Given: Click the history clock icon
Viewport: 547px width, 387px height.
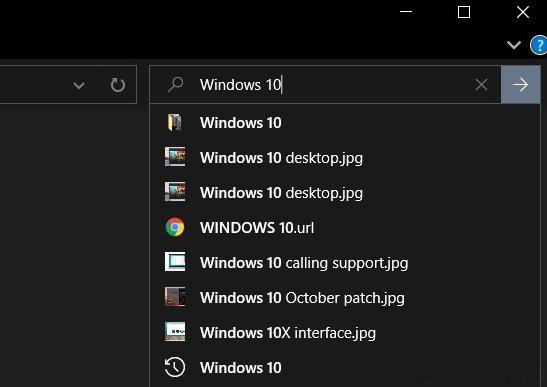Looking at the screenshot, I should tap(175, 367).
